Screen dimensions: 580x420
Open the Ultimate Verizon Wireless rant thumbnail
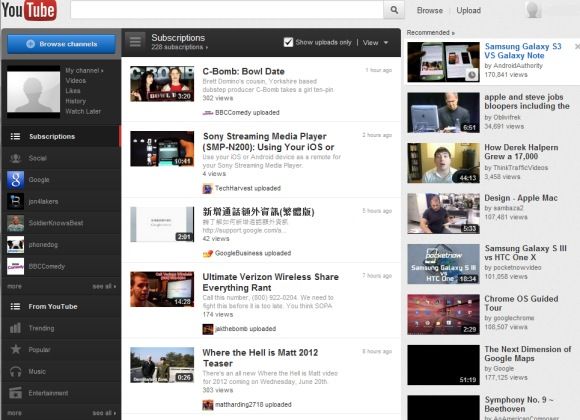162,289
